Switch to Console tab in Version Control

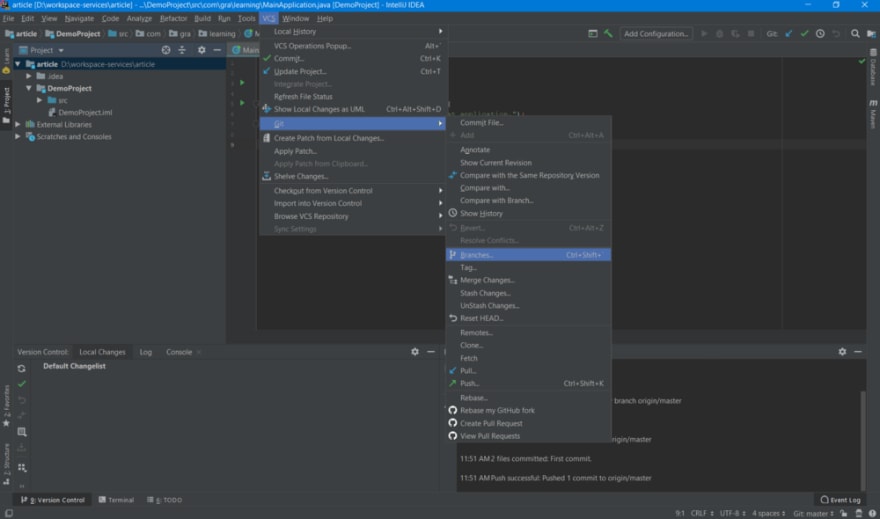click(x=179, y=352)
